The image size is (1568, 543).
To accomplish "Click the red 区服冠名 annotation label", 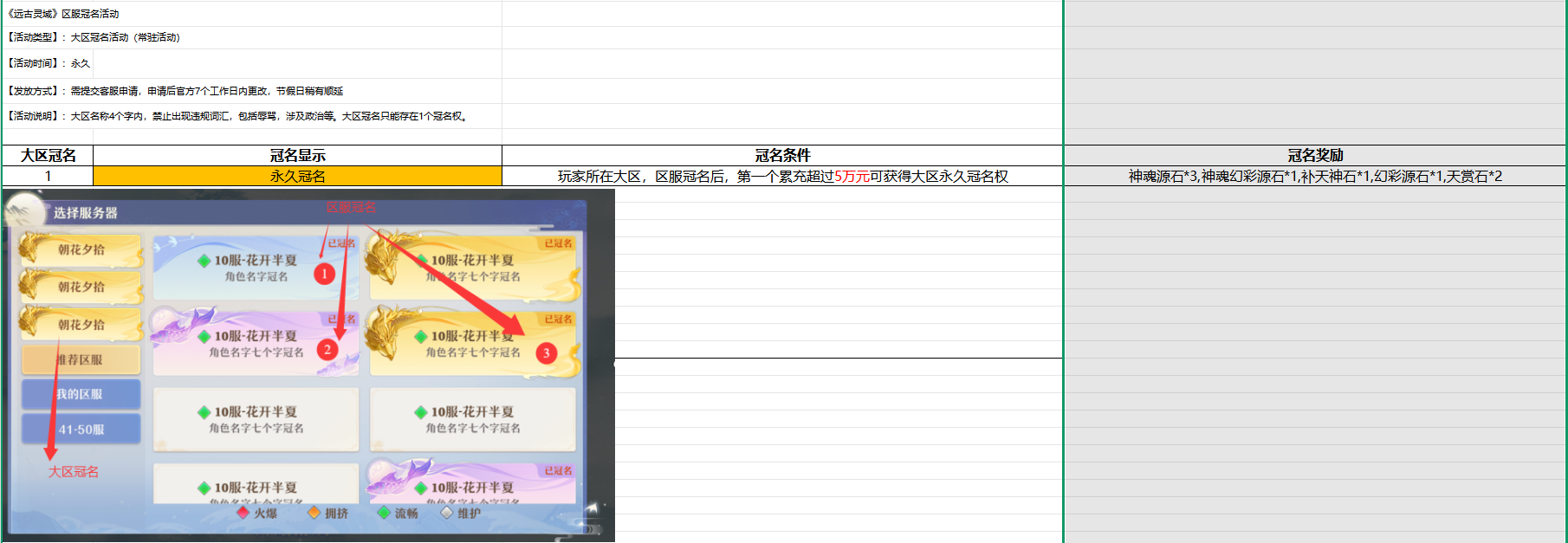I will click(x=351, y=208).
